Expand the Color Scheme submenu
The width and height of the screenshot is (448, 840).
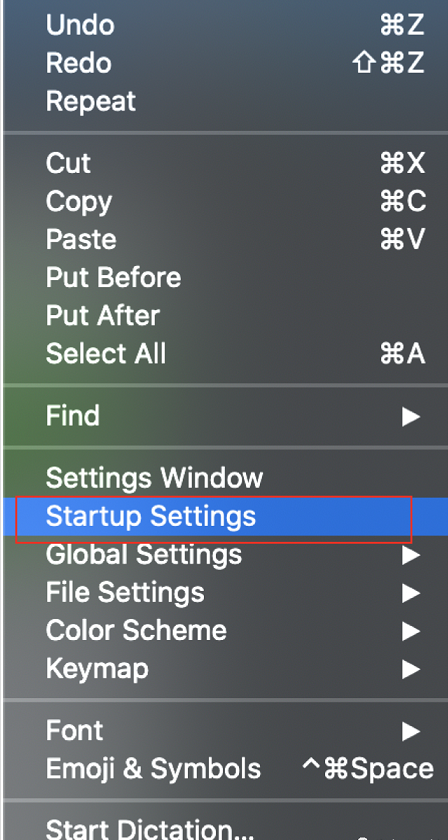(225, 631)
